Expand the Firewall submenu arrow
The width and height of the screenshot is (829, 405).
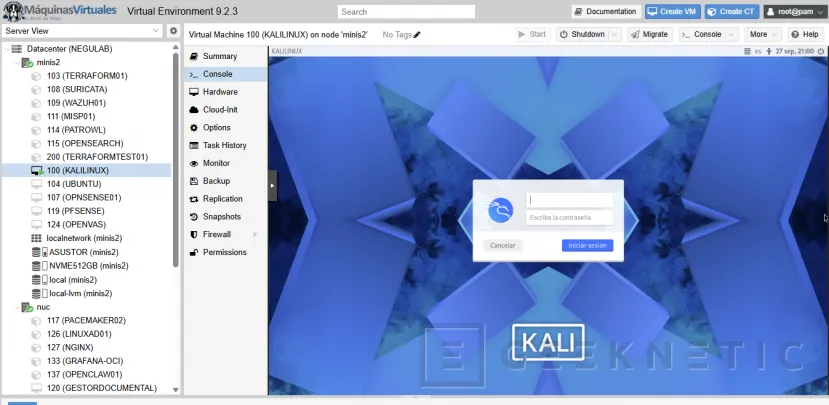pos(255,234)
